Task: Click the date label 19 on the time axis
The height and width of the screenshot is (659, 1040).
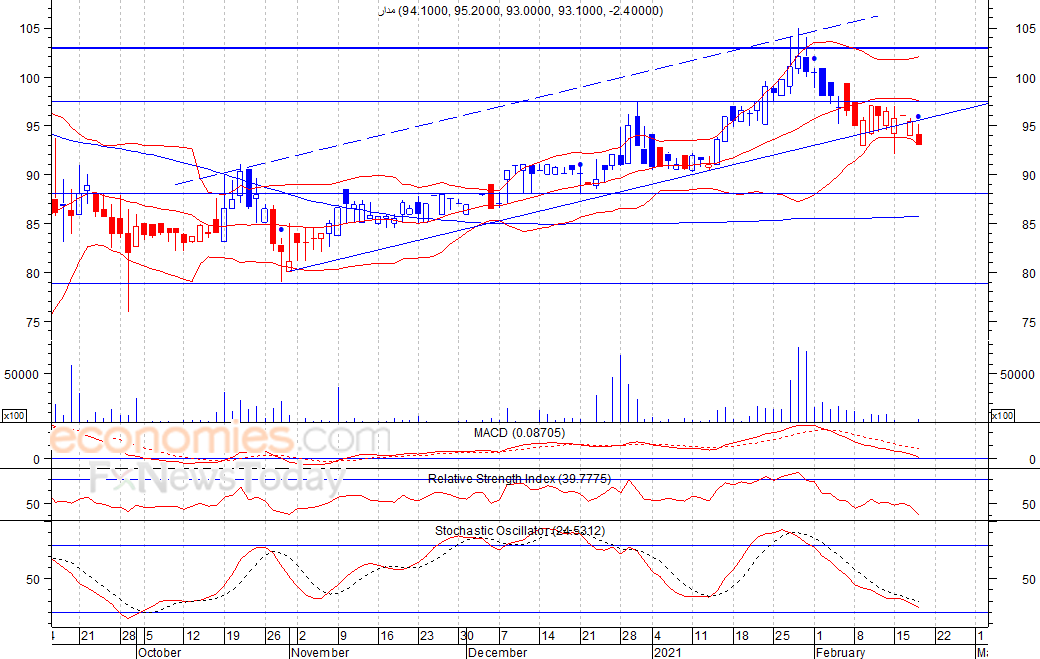Action: [232, 636]
